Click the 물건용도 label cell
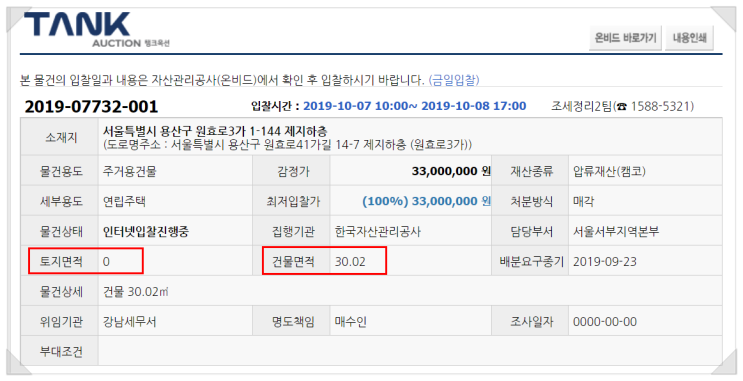The width and height of the screenshot is (743, 381). 60,171
